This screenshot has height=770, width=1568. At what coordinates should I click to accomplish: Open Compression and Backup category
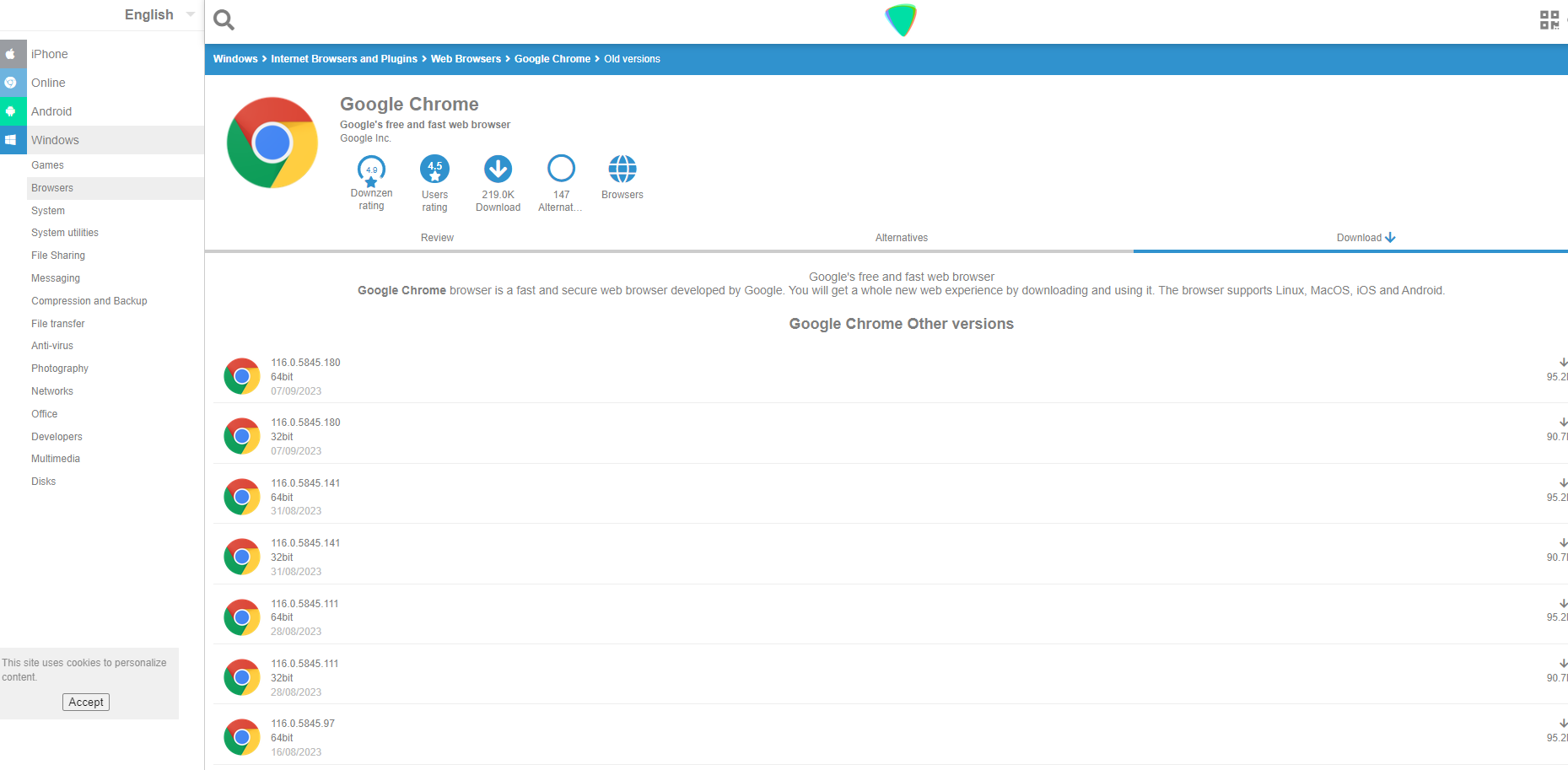point(89,301)
